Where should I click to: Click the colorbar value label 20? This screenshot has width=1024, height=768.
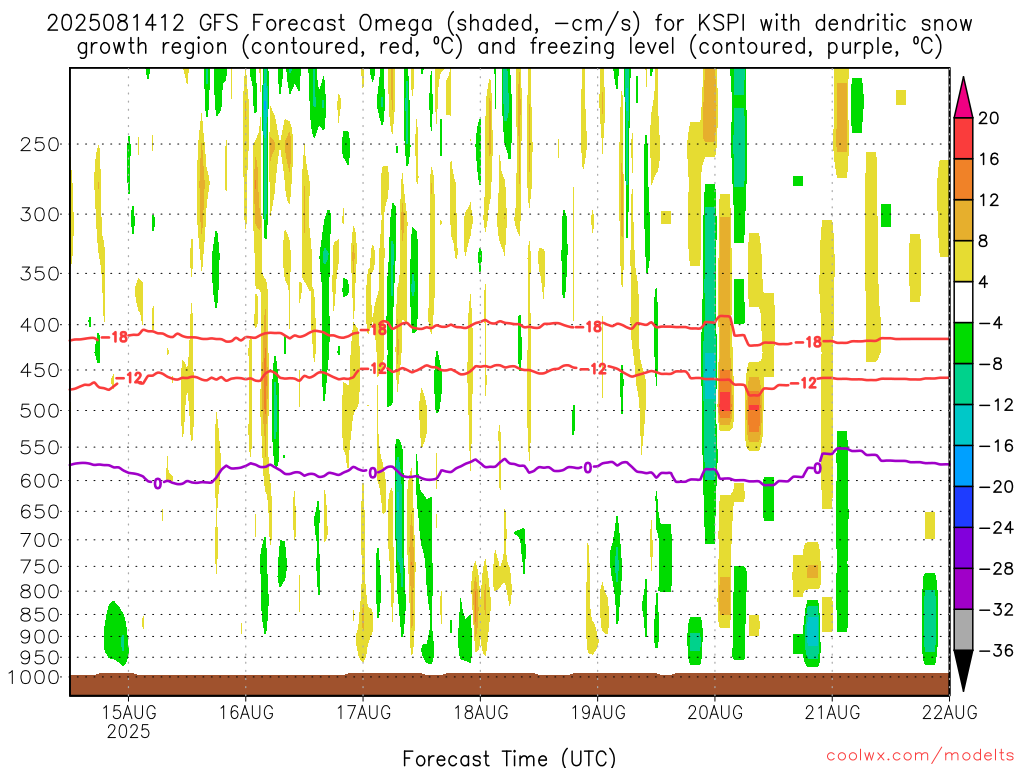(x=989, y=118)
